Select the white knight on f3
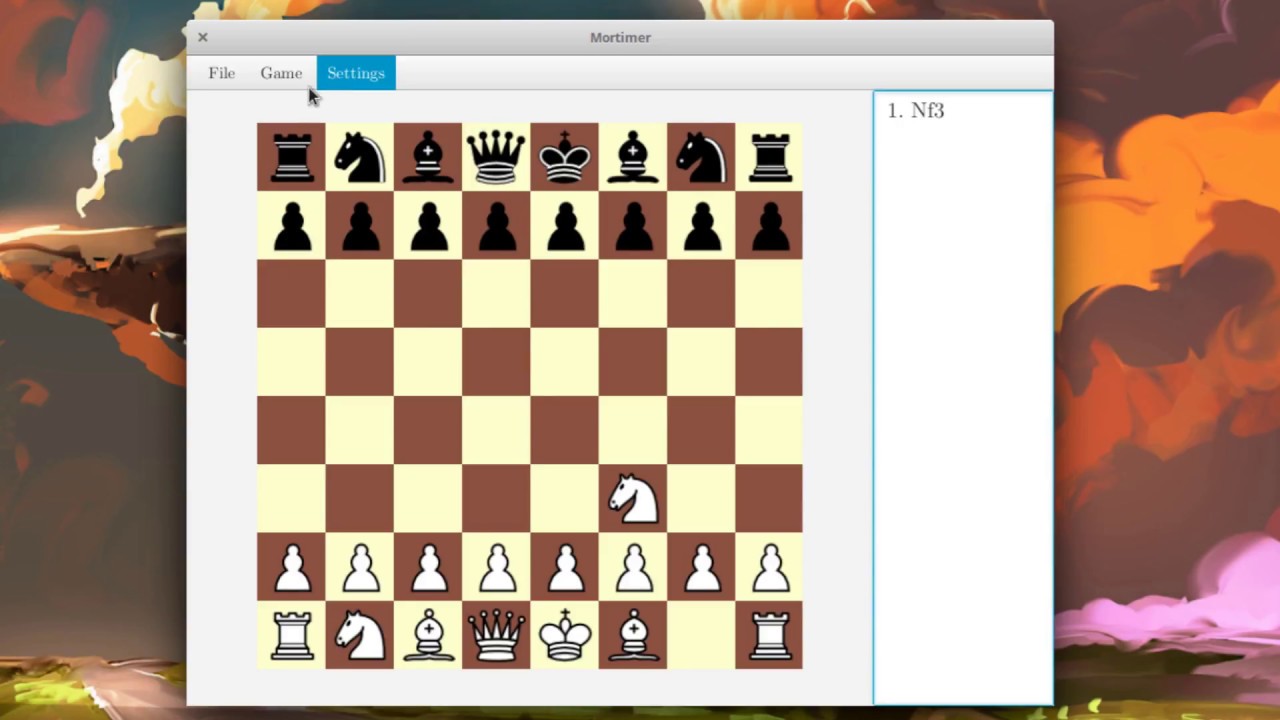 (x=633, y=498)
